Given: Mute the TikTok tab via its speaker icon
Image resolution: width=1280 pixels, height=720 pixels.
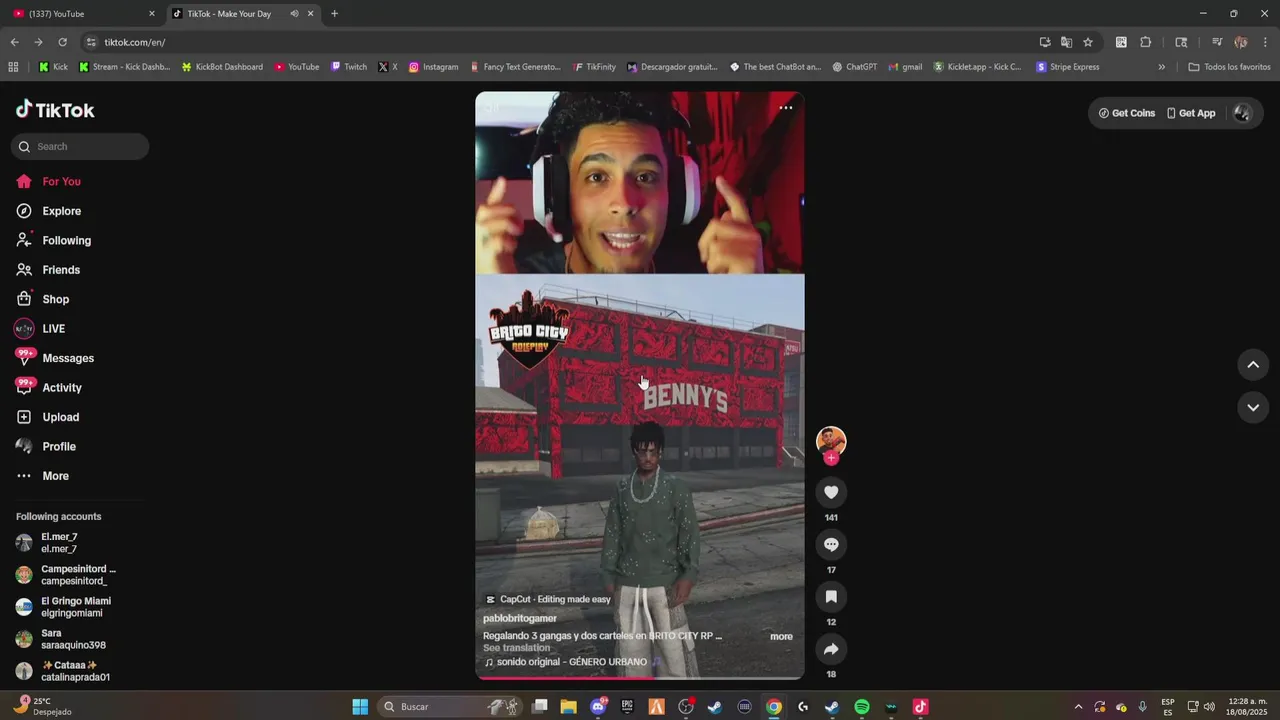Looking at the screenshot, I should click(294, 14).
